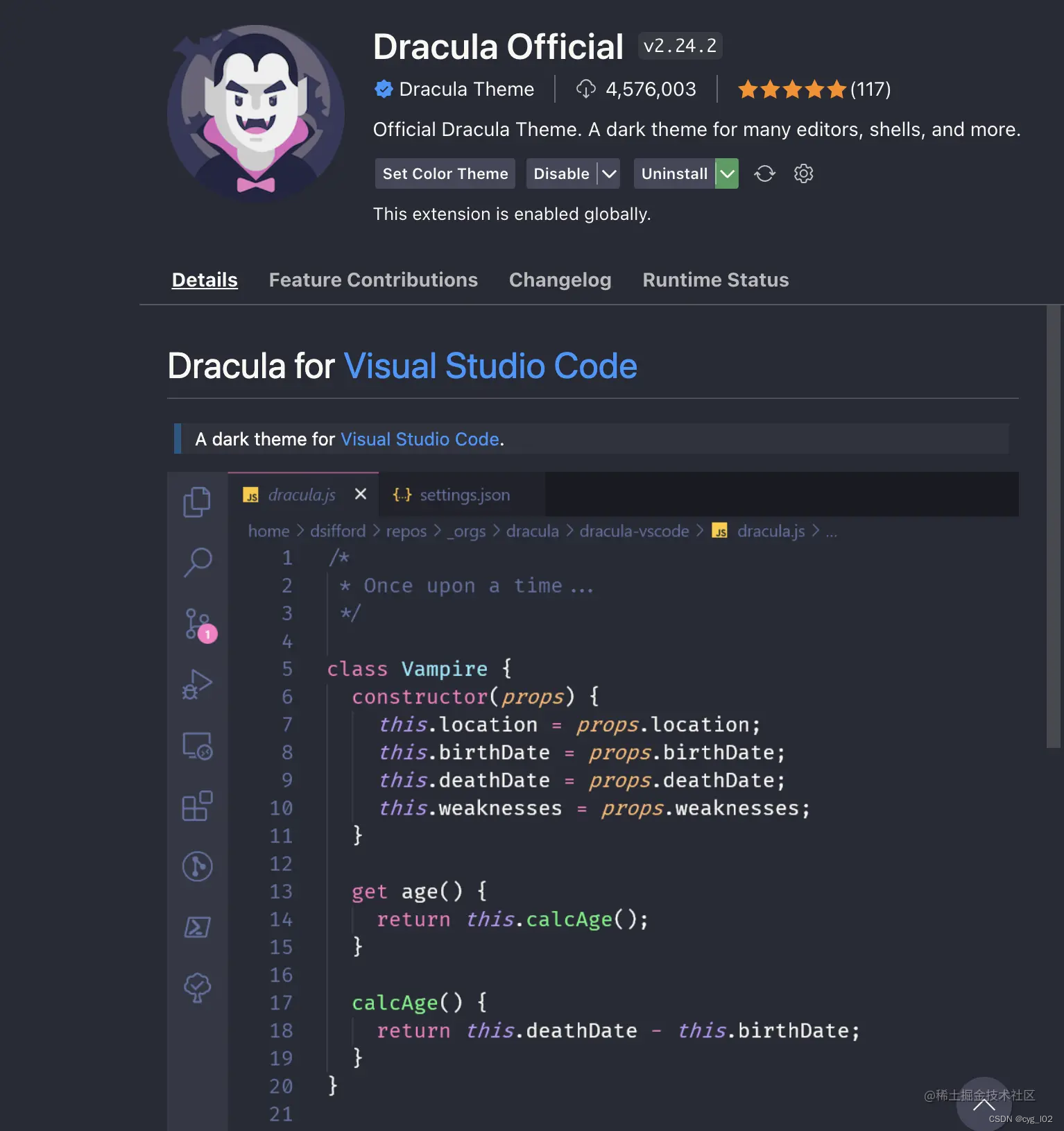This screenshot has width=1064, height=1131.
Task: Click the dracula.js breadcrumb segment
Action: [771, 531]
